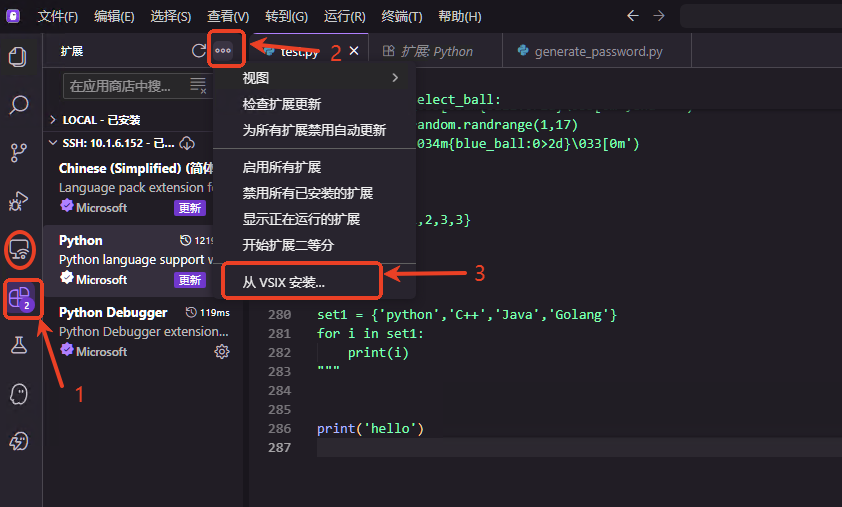The height and width of the screenshot is (507, 842).
Task: Open the Search view in activity bar
Action: (19, 105)
